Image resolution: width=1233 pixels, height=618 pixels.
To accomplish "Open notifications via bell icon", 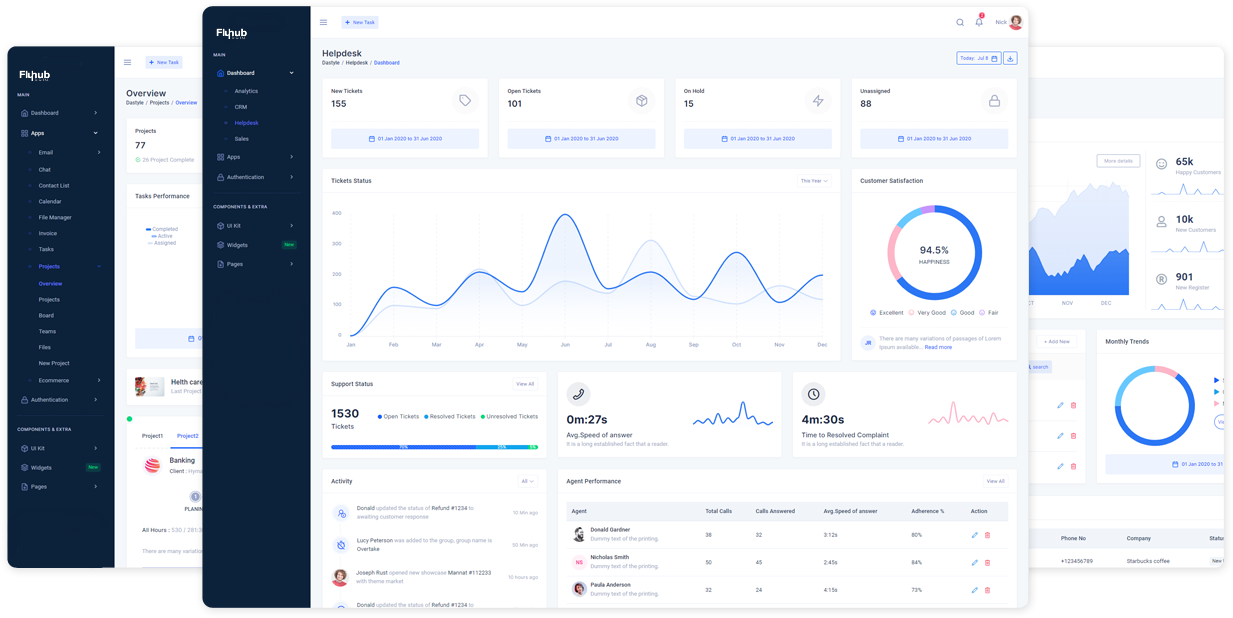I will (980, 21).
